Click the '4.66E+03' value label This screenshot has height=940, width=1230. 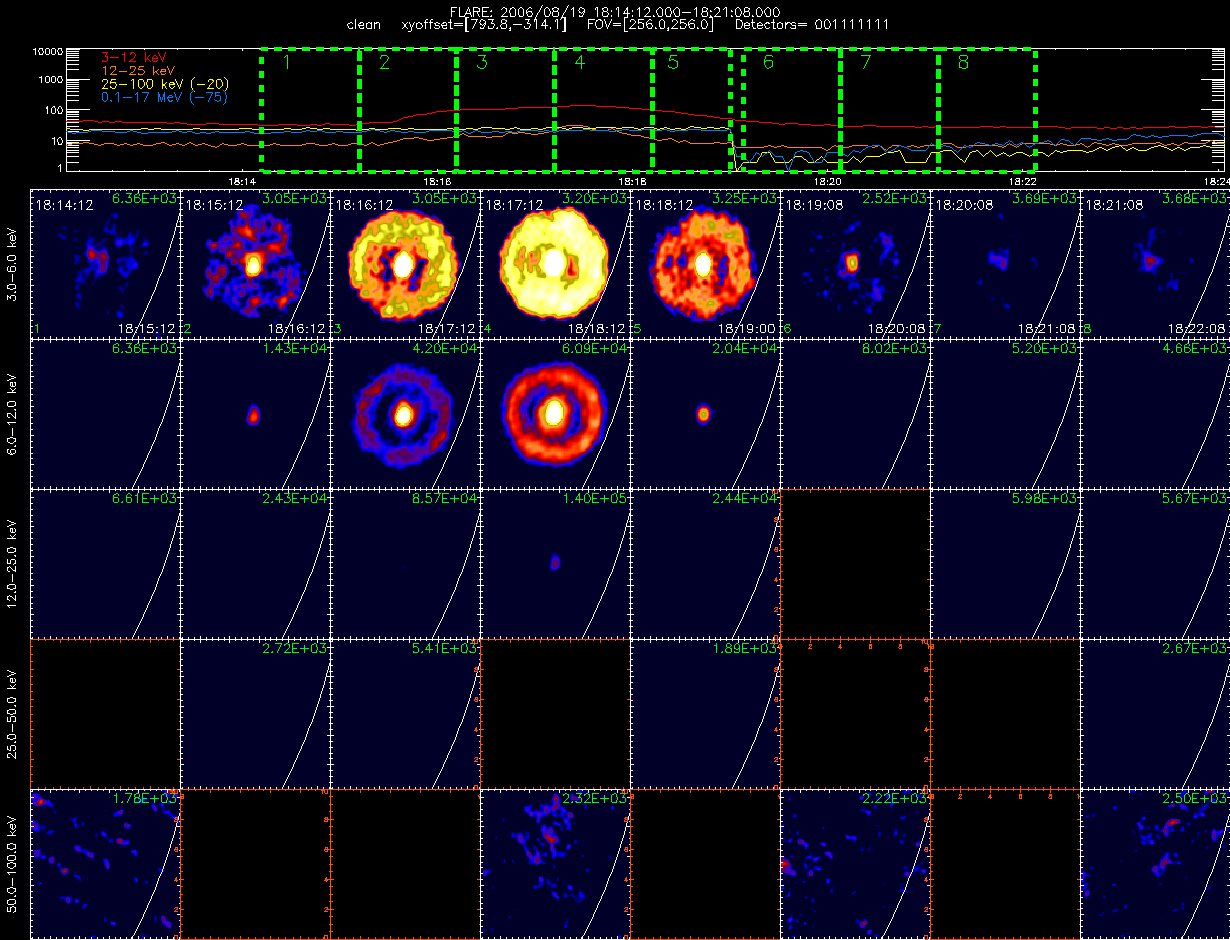1197,349
